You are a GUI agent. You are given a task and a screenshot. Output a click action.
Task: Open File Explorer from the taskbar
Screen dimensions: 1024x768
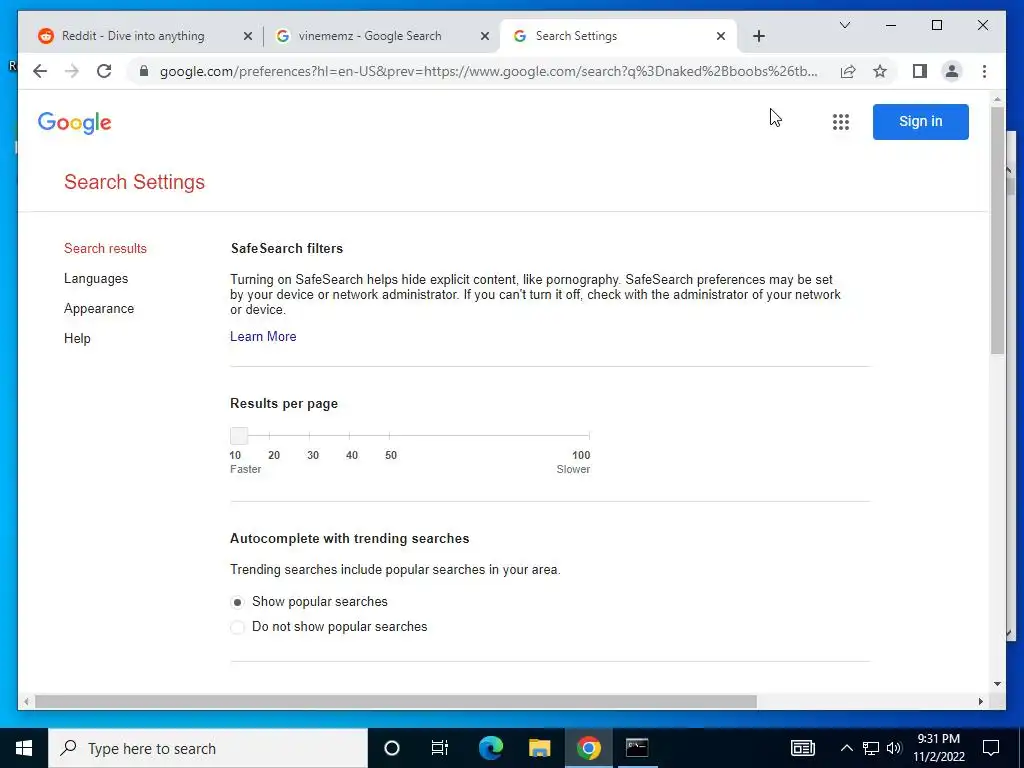tap(539, 748)
